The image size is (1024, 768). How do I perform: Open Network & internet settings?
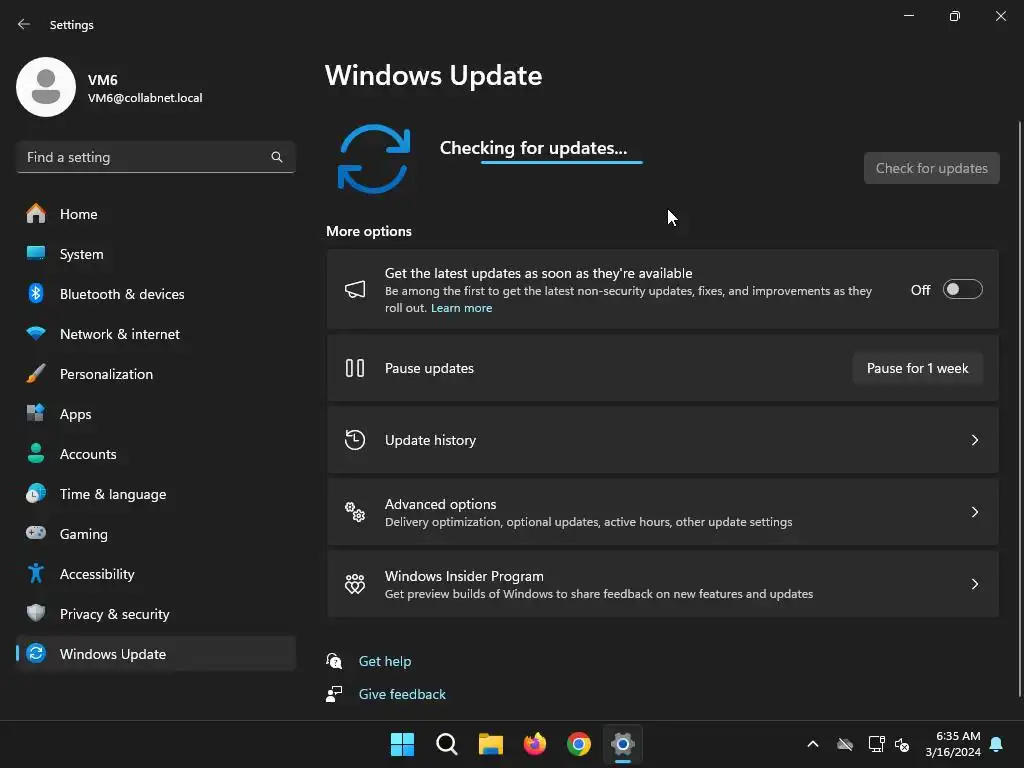pos(155,334)
